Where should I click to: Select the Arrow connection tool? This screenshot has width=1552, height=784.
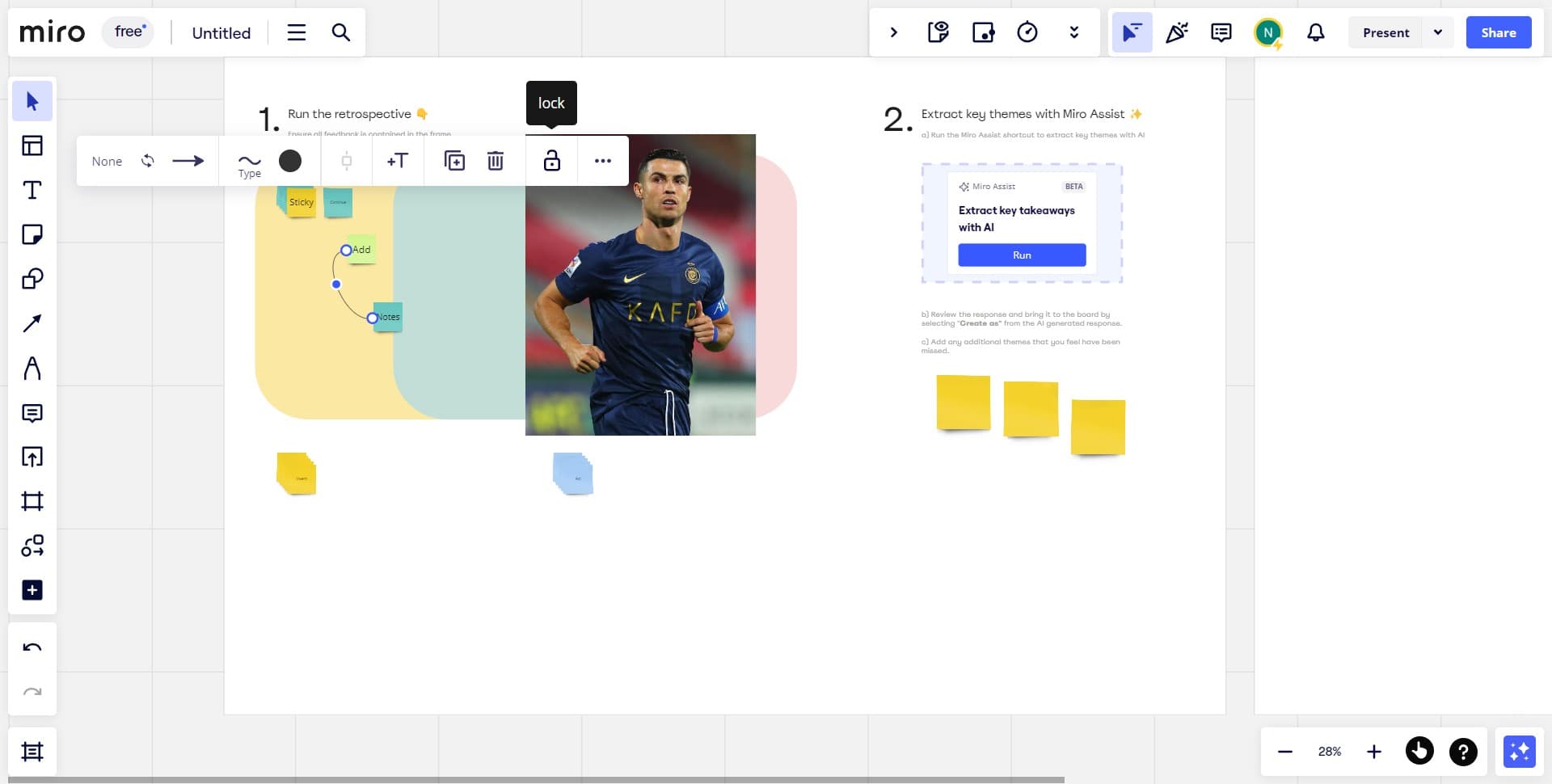tap(32, 323)
